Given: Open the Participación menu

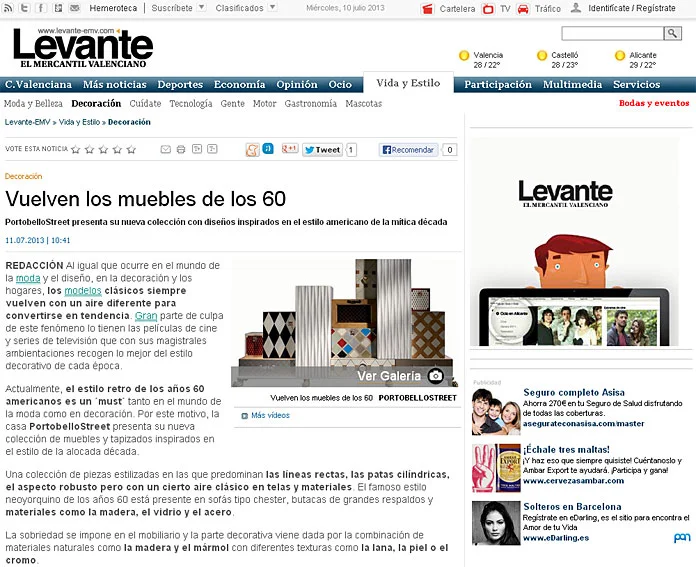Looking at the screenshot, I should [498, 84].
